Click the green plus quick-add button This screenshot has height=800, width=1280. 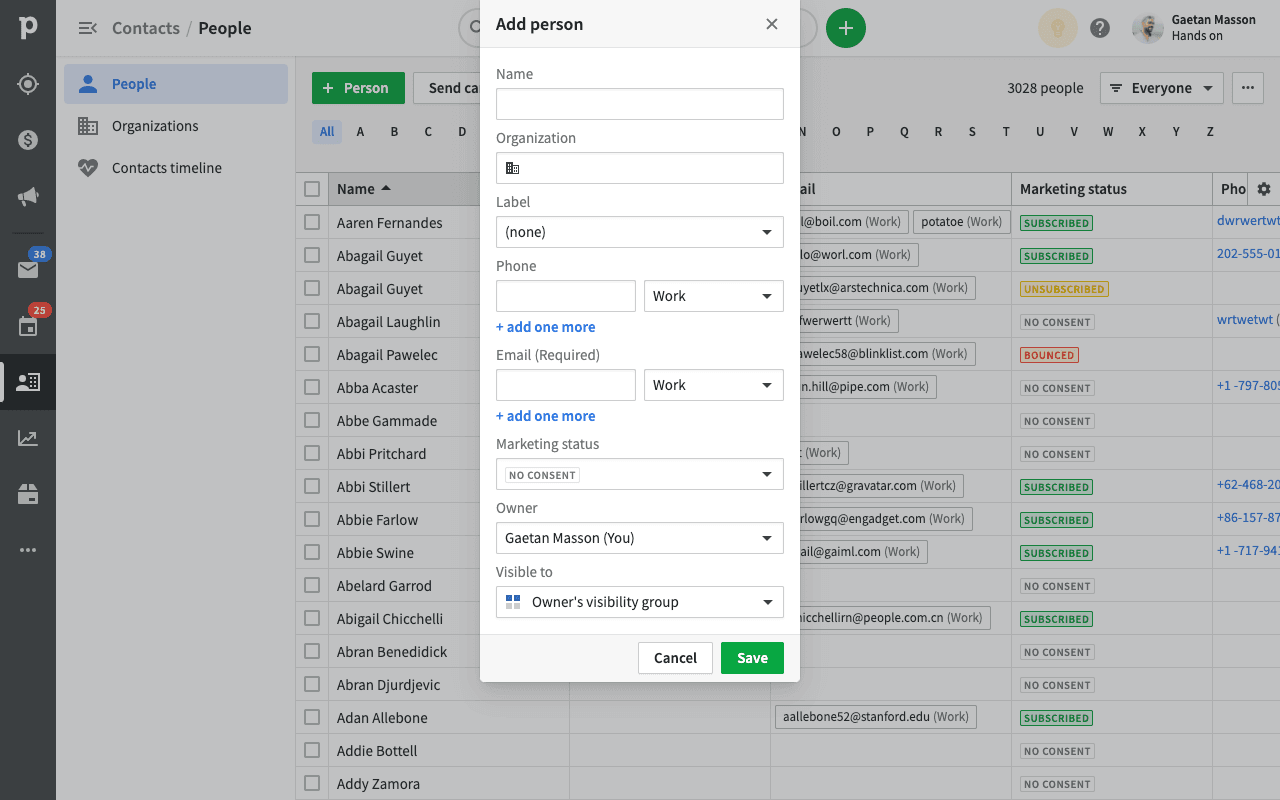click(x=846, y=28)
